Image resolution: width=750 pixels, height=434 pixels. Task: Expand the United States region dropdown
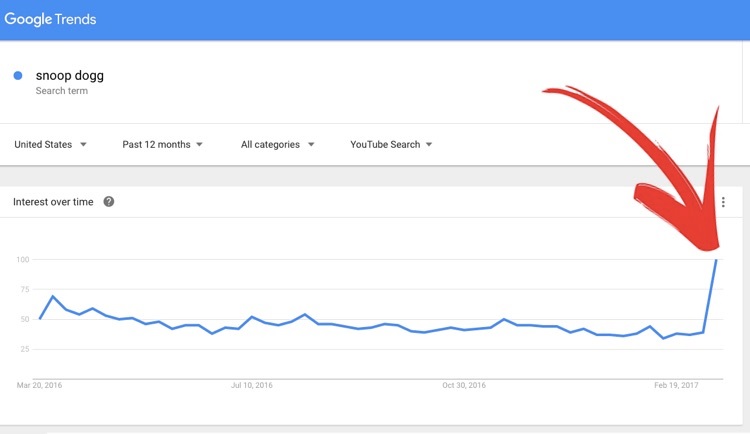click(x=50, y=145)
